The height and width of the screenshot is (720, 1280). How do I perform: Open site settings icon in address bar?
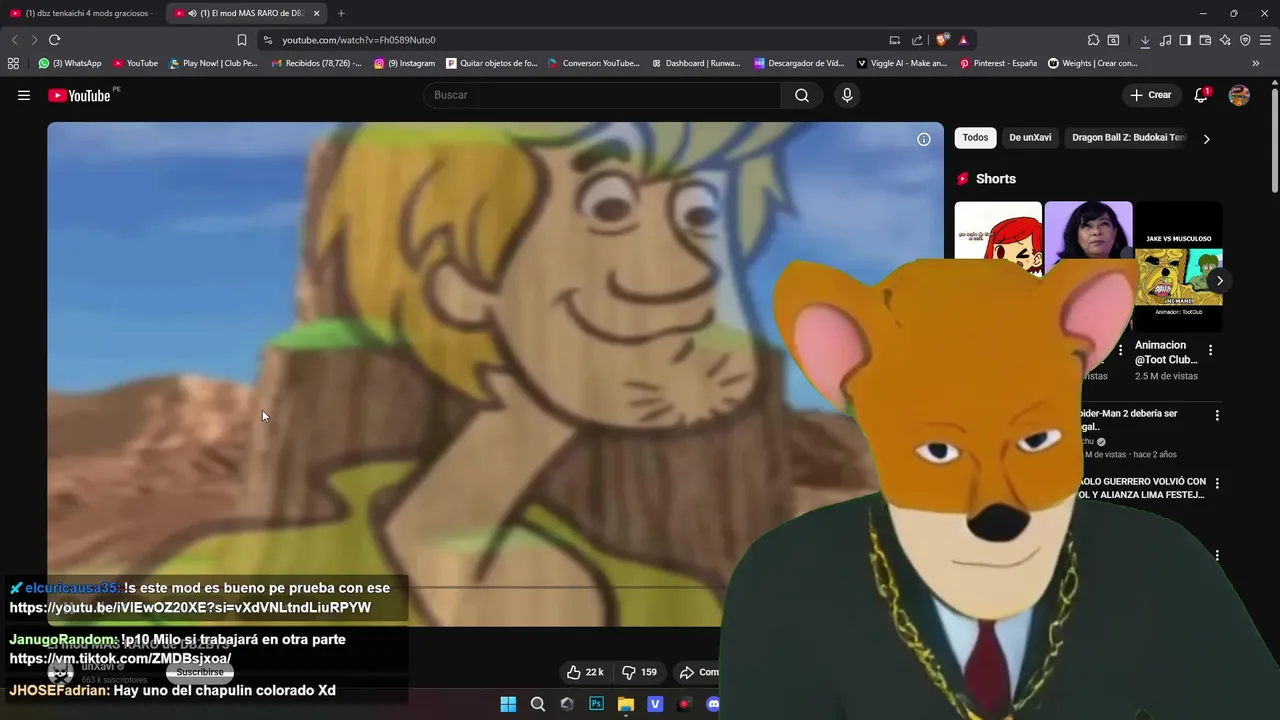268,40
